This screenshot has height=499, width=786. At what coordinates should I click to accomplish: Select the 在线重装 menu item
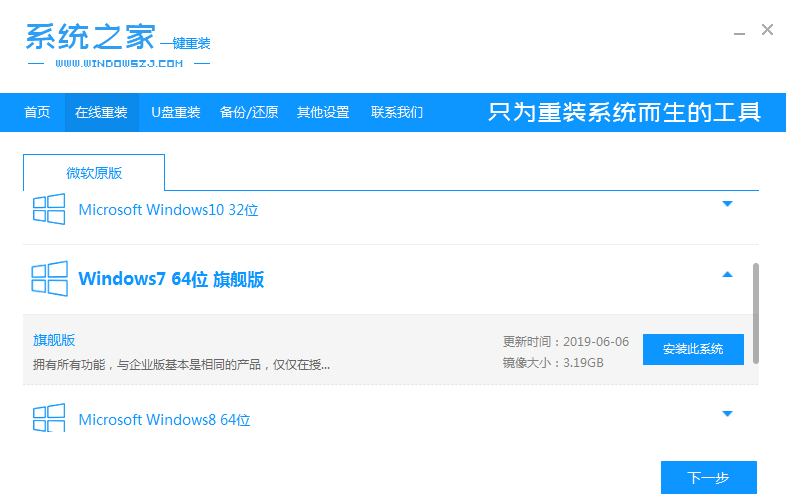point(101,112)
